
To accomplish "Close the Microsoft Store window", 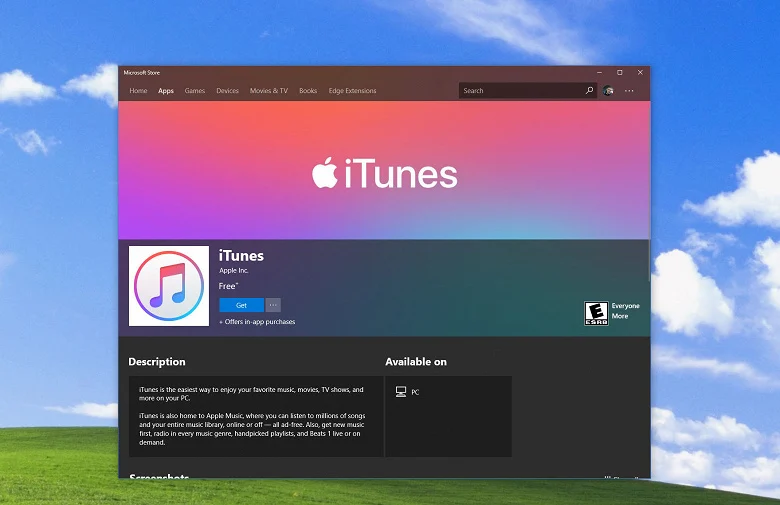I will click(x=640, y=73).
